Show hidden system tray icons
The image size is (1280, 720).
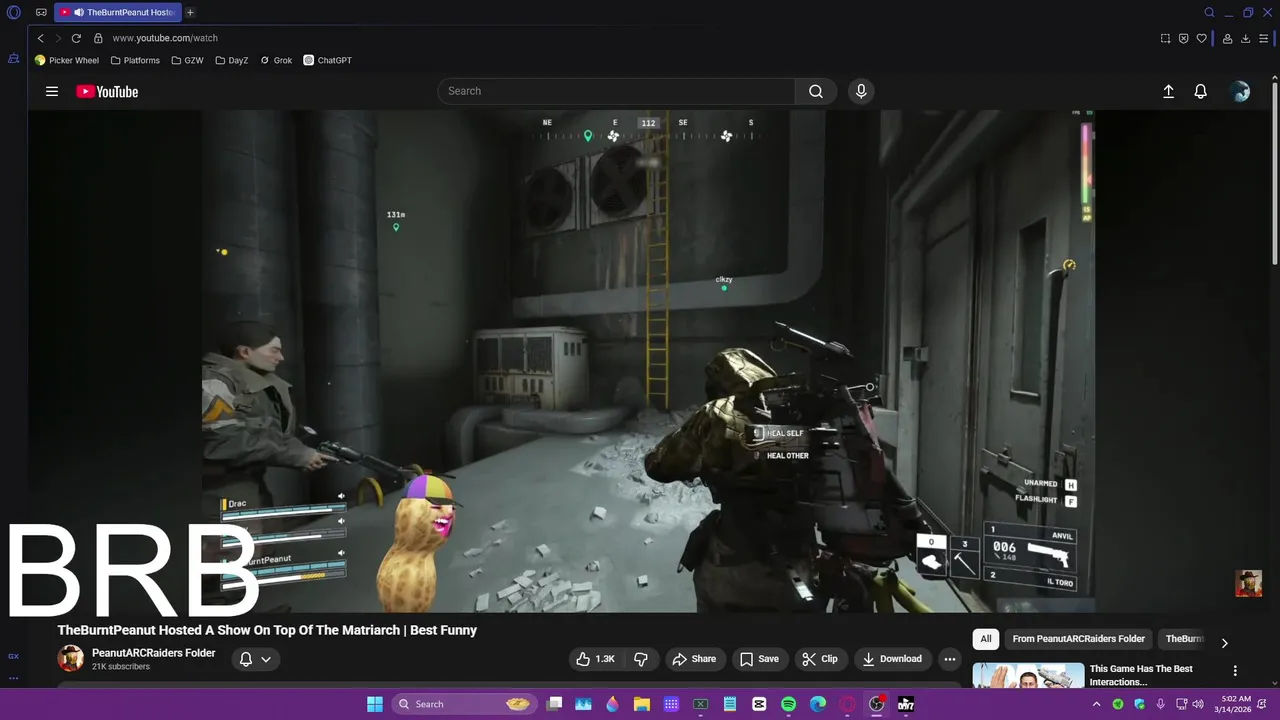[x=1096, y=704]
